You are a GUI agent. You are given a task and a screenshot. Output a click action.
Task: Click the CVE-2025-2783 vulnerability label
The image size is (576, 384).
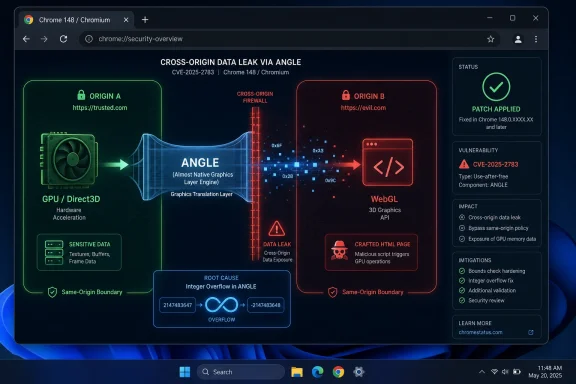495,164
